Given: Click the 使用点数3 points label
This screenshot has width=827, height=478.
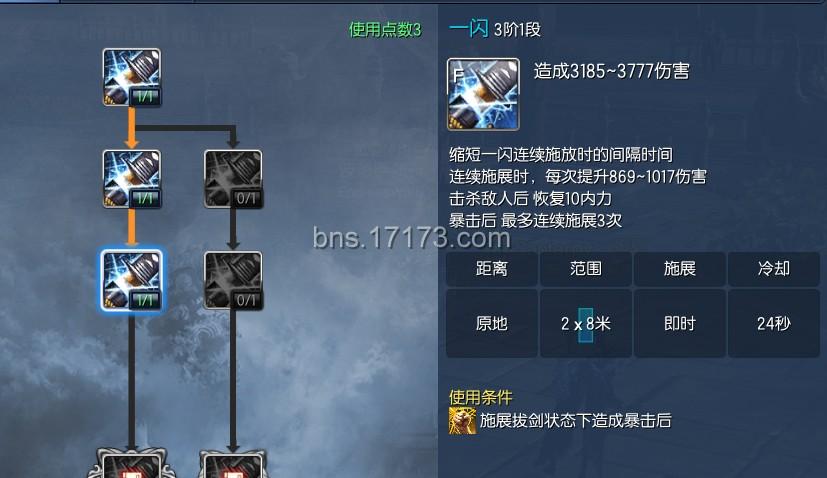Looking at the screenshot, I should (385, 30).
